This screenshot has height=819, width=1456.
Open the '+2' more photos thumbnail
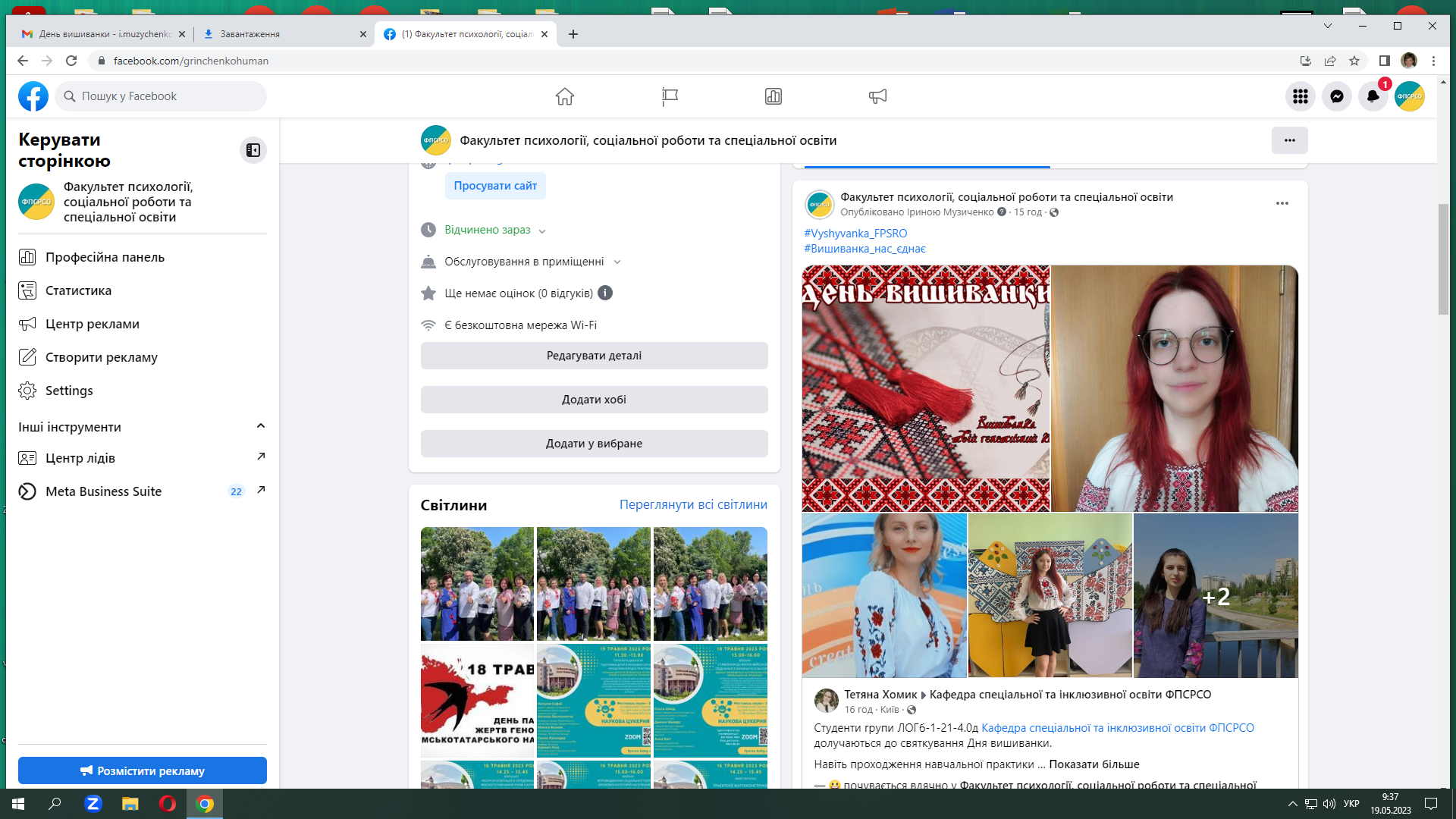[1216, 596]
